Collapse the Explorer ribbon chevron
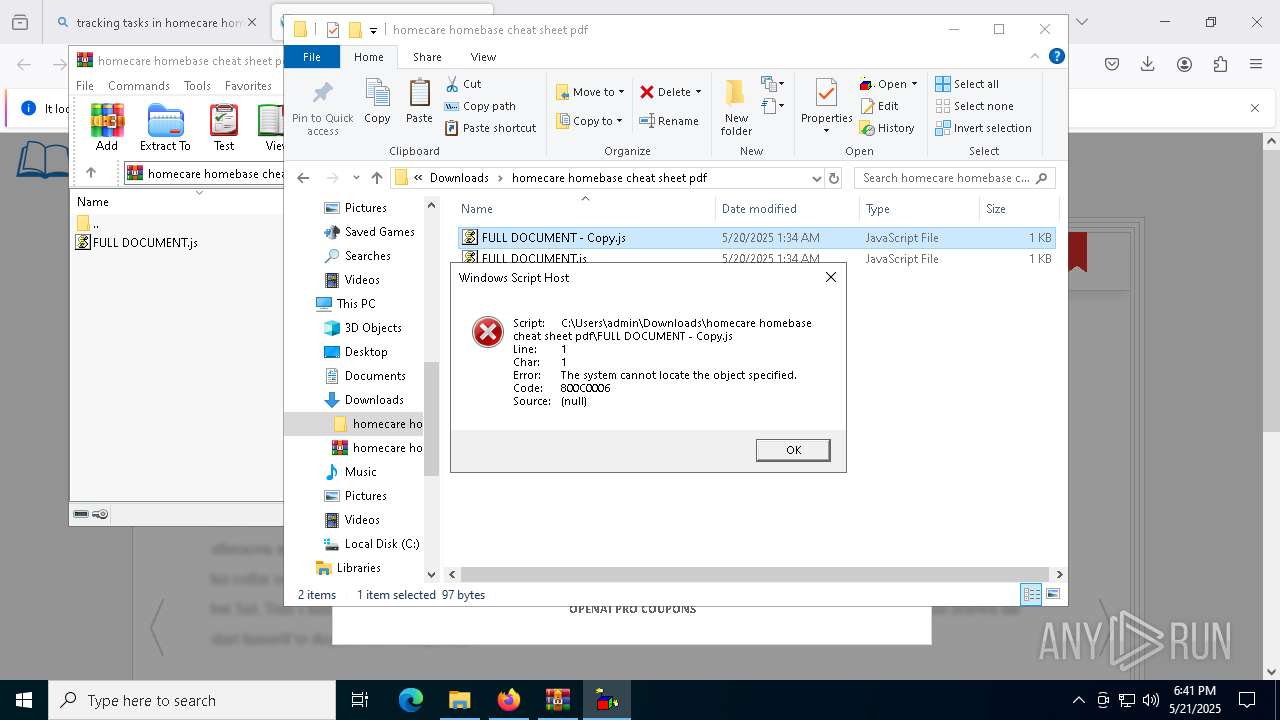Image resolution: width=1280 pixels, height=720 pixels. pyautogui.click(x=1035, y=57)
